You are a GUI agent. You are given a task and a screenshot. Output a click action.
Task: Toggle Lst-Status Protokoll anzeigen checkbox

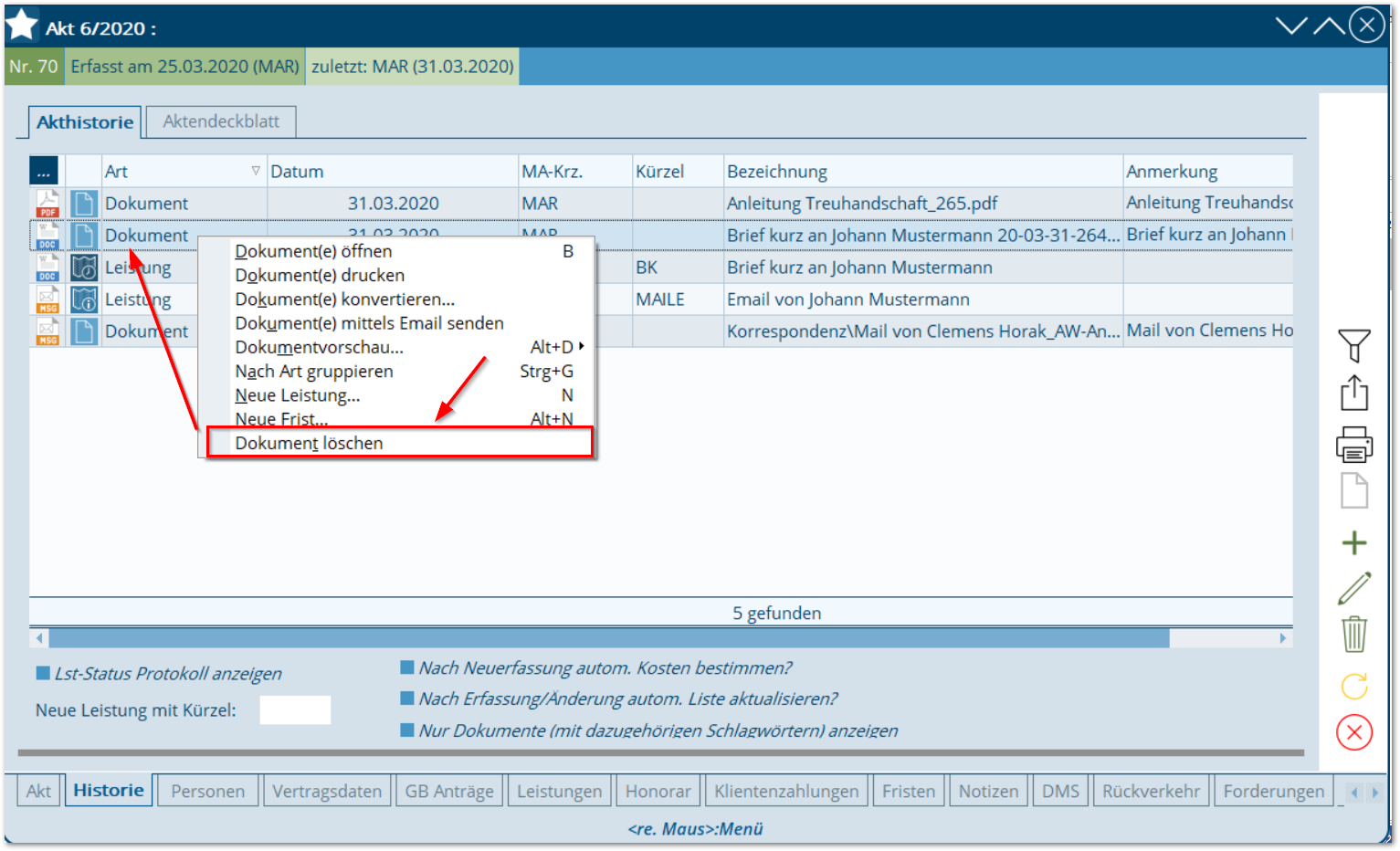click(x=42, y=673)
